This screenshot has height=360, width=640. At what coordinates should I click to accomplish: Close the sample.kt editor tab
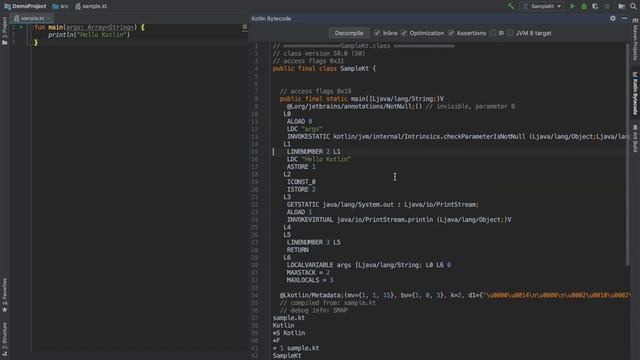coord(49,18)
